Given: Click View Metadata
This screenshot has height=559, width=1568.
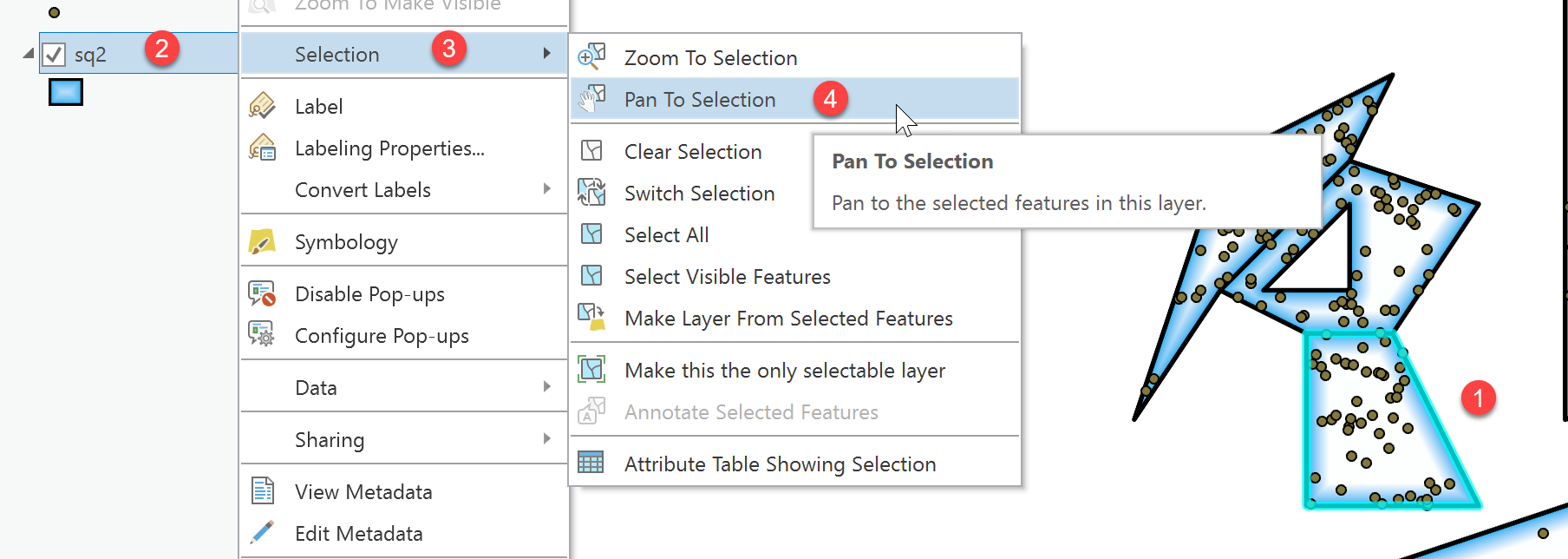Looking at the screenshot, I should click(x=363, y=491).
